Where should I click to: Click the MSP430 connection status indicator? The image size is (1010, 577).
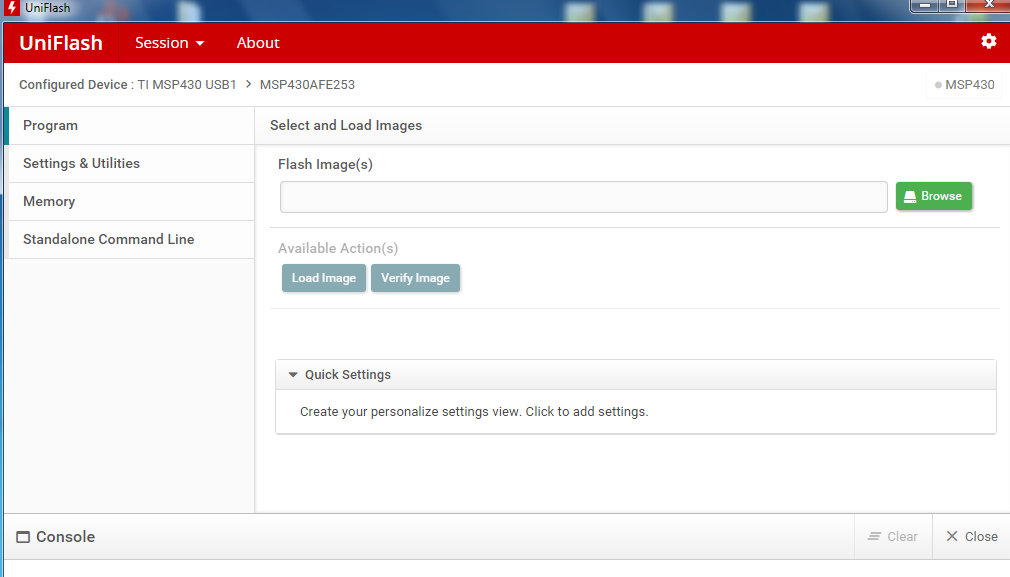[x=964, y=85]
